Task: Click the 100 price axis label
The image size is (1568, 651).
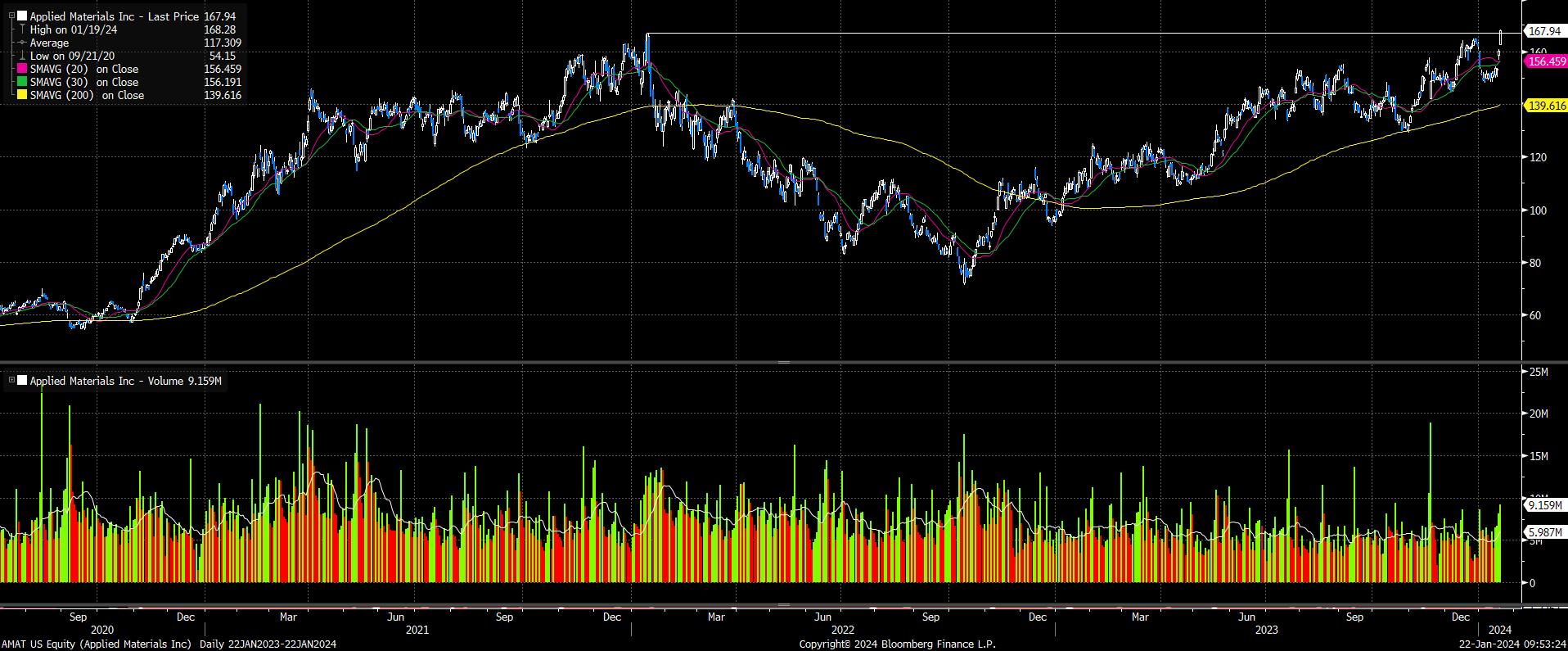Action: point(1538,210)
